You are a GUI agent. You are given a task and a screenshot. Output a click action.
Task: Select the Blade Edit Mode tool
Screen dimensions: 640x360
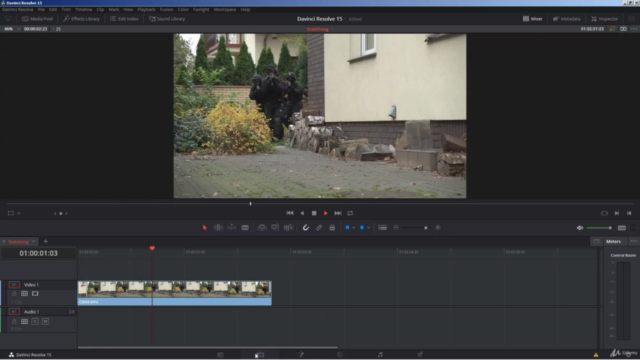245,228
